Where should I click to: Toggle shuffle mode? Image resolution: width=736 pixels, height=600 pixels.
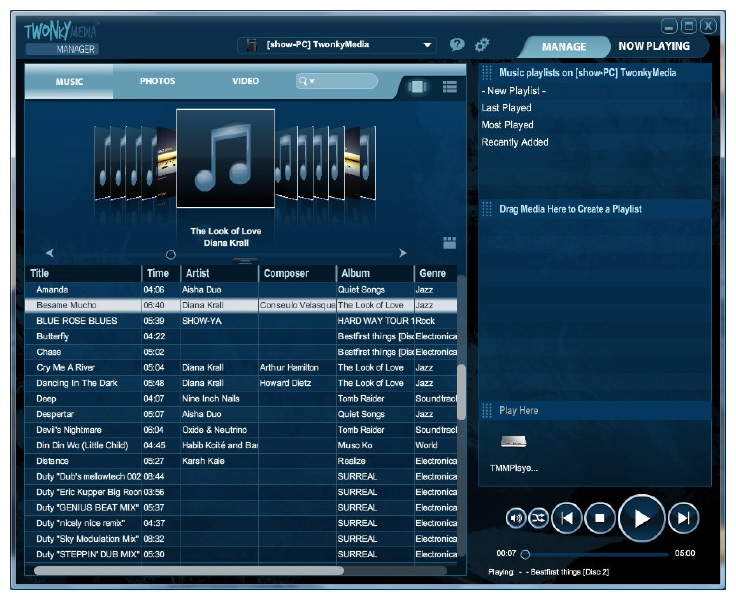(x=538, y=517)
